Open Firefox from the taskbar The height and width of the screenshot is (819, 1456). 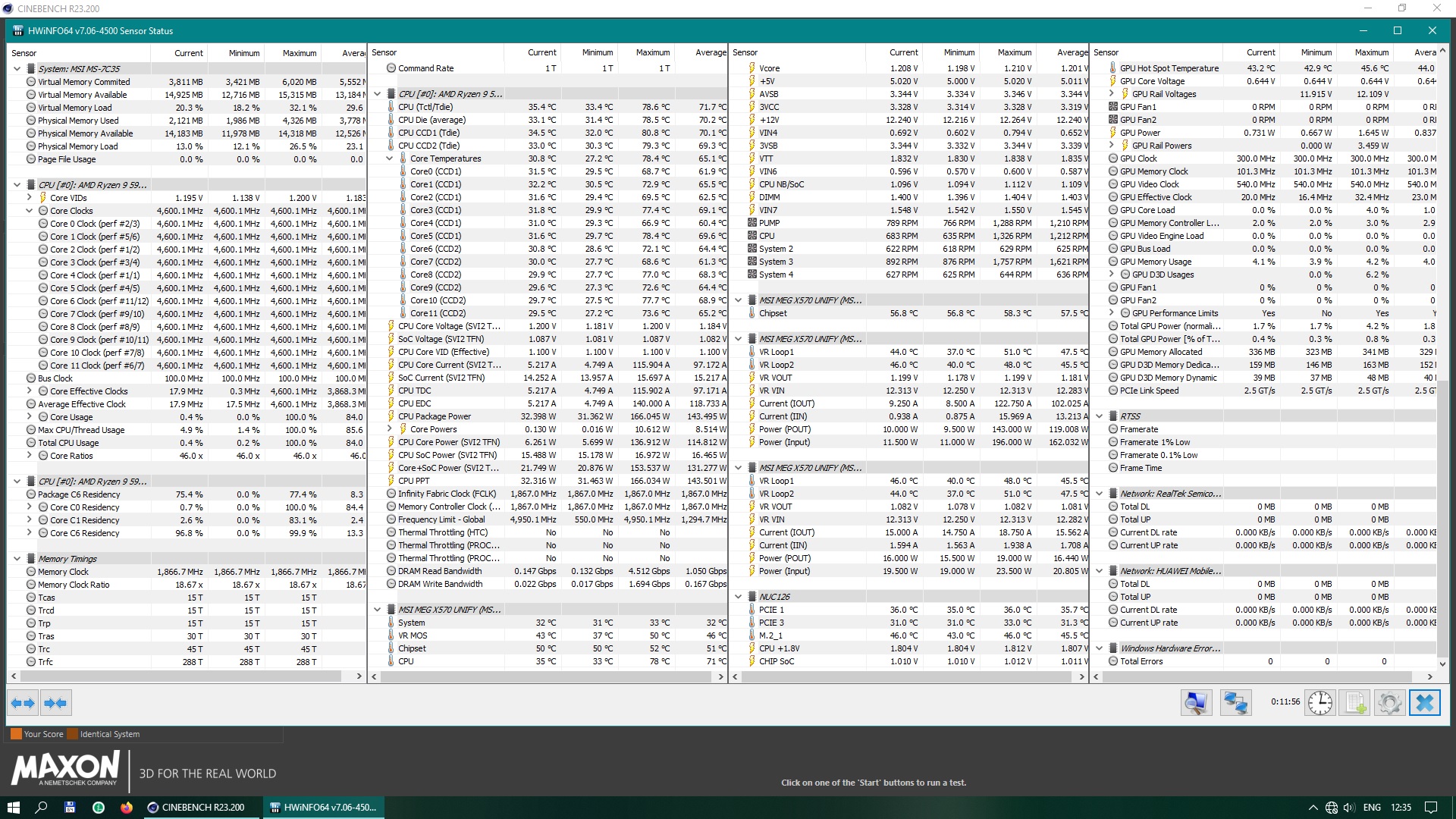(127, 808)
